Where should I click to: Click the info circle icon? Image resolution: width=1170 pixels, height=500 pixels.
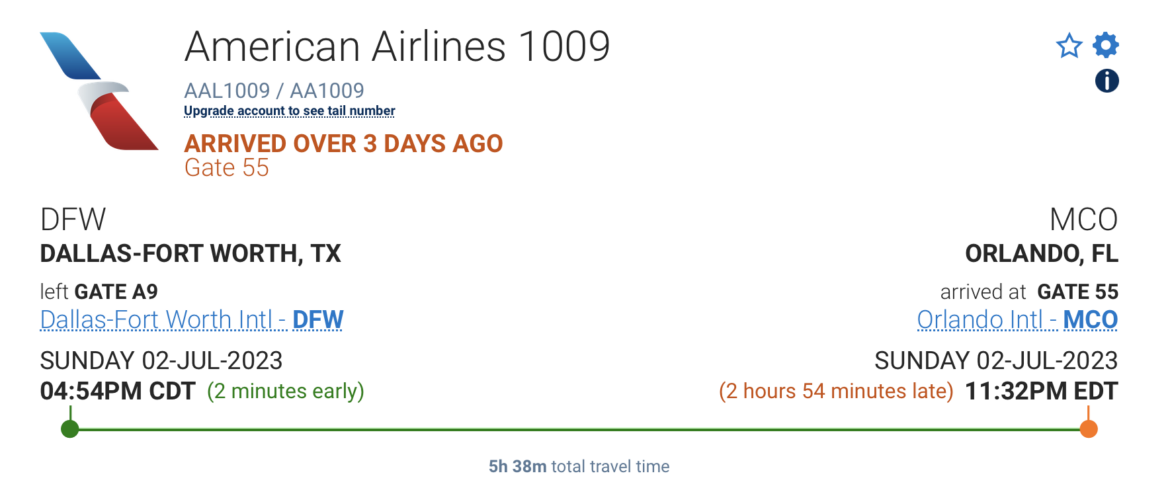click(x=1106, y=81)
